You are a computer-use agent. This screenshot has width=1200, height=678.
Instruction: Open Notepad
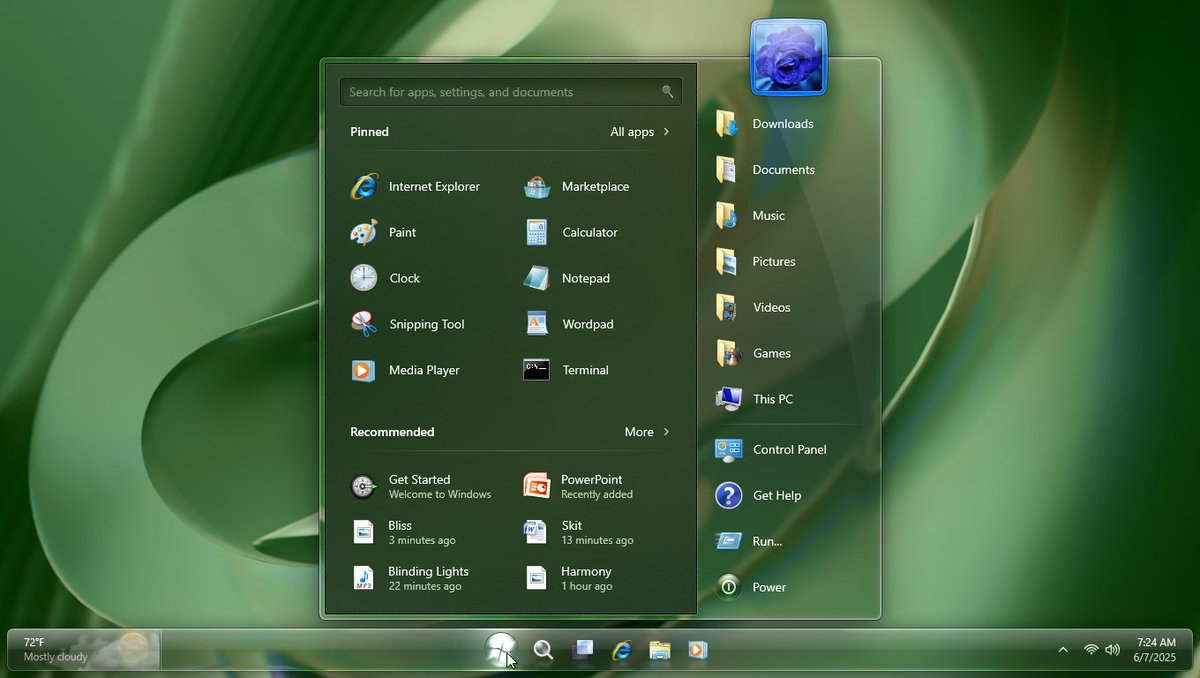[x=567, y=278]
